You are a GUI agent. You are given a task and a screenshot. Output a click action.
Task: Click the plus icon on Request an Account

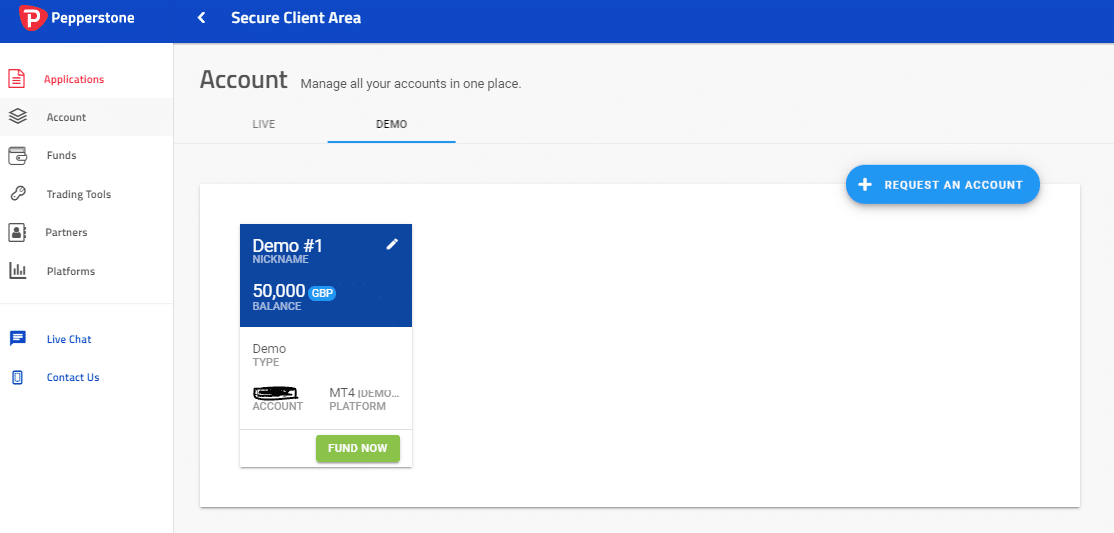tap(865, 185)
